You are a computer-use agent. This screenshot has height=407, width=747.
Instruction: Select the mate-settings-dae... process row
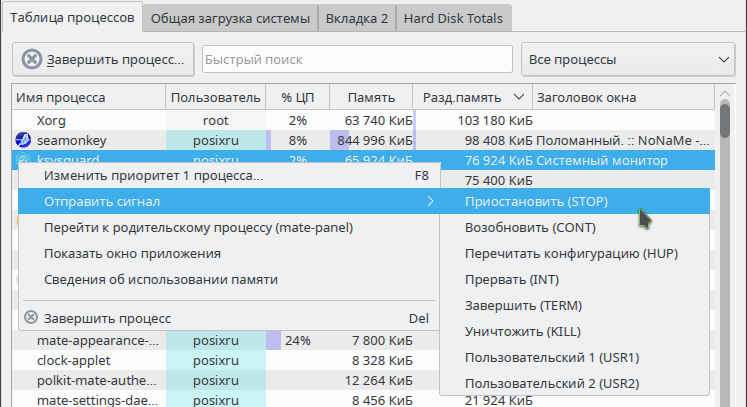(x=225, y=400)
